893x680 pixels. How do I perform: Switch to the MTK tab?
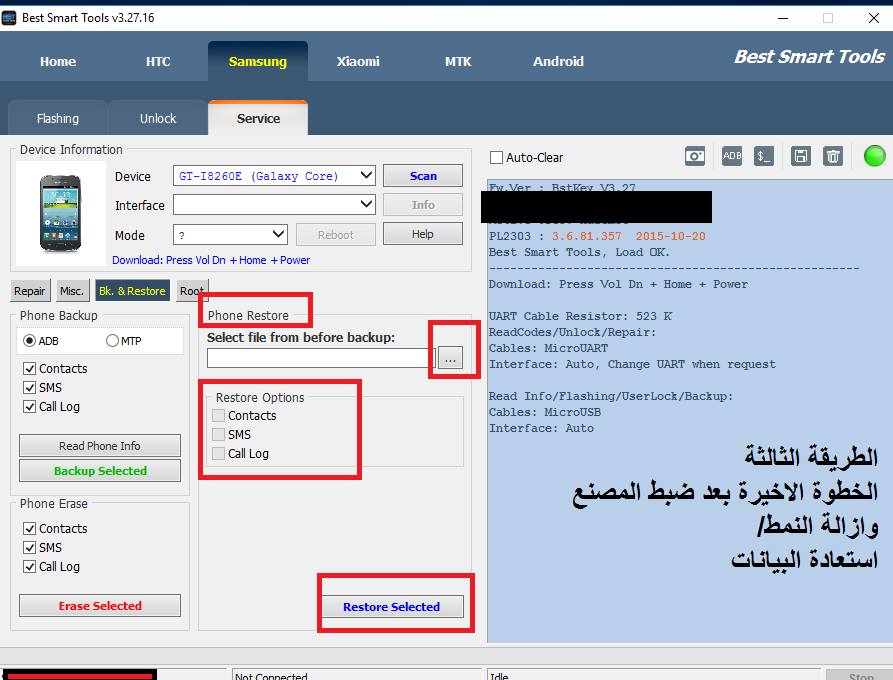click(x=458, y=62)
